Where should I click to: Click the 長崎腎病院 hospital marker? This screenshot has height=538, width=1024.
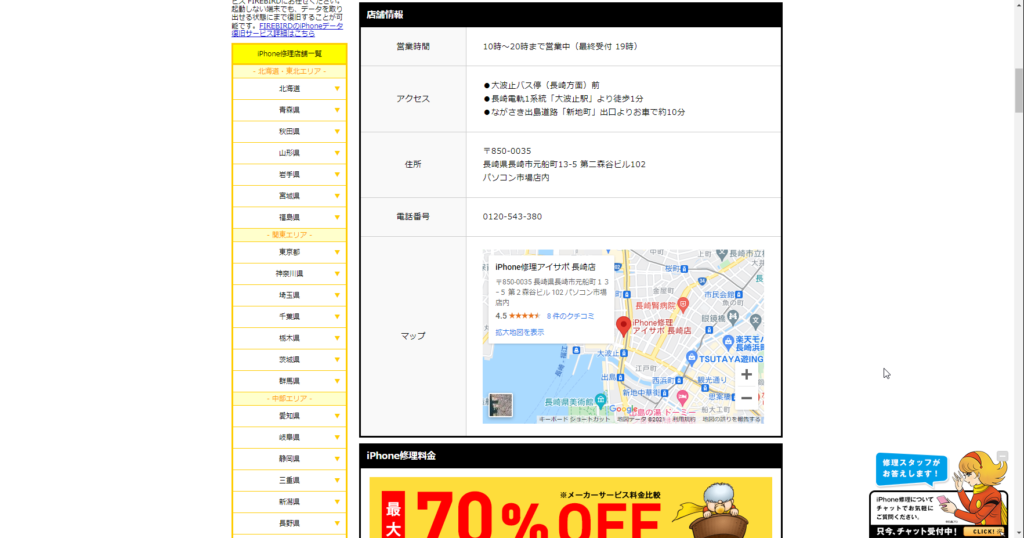(683, 304)
